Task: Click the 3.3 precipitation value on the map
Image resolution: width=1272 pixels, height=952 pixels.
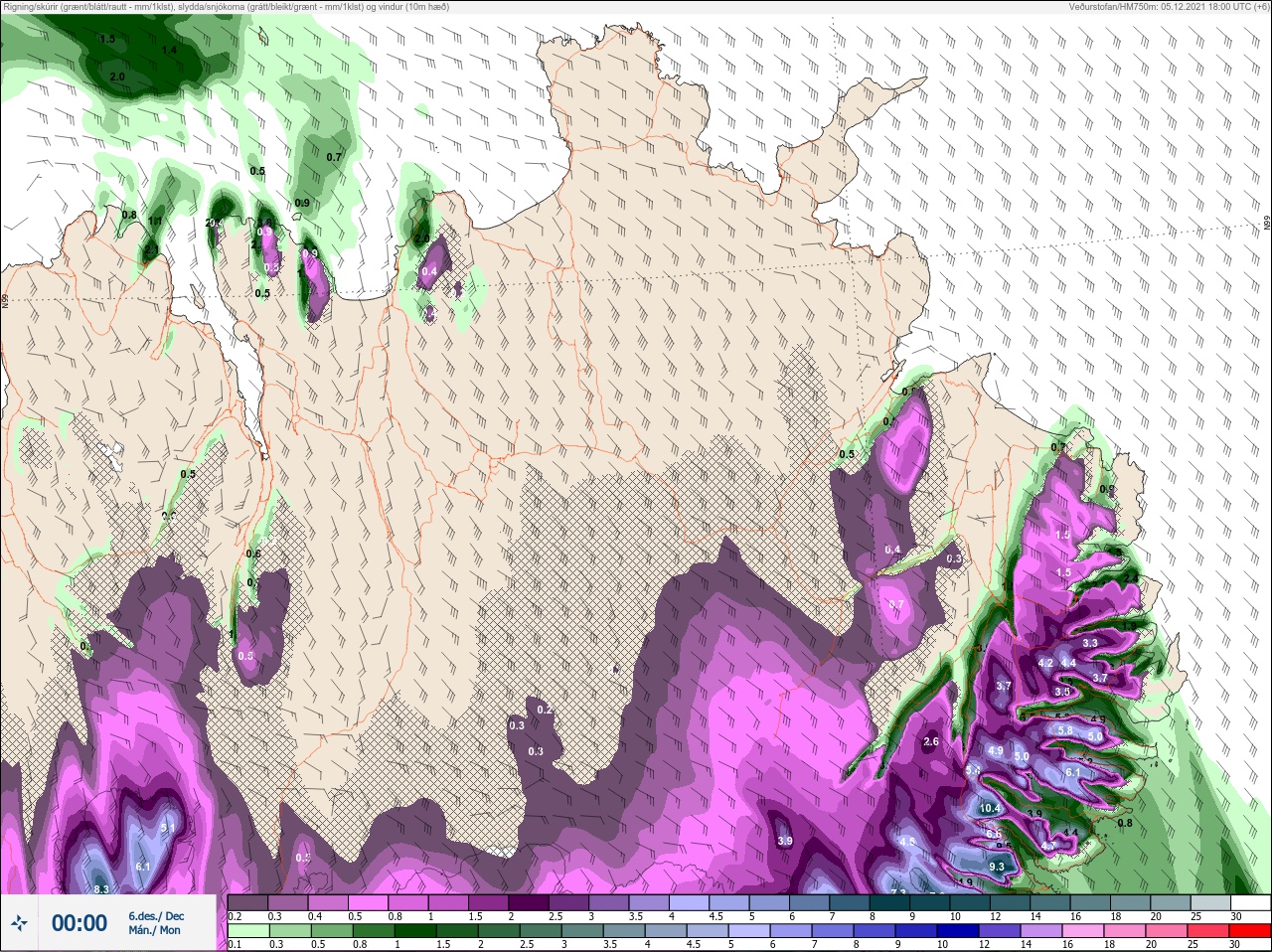Action: 1090,643
